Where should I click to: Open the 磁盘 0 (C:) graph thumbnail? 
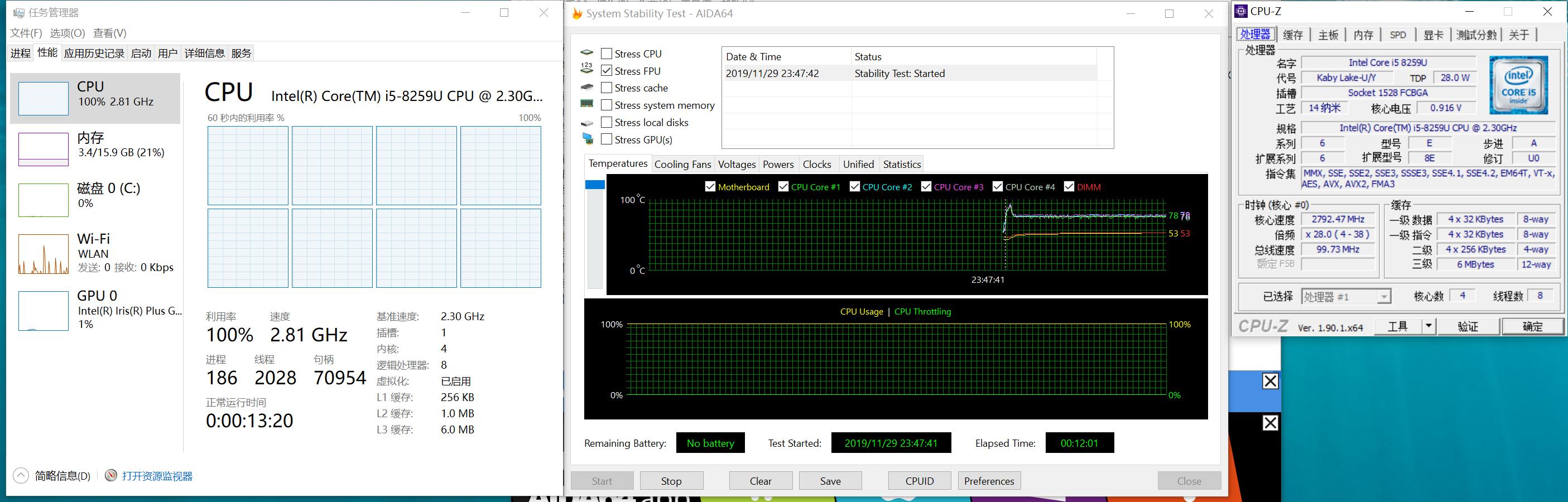pyautogui.click(x=43, y=200)
